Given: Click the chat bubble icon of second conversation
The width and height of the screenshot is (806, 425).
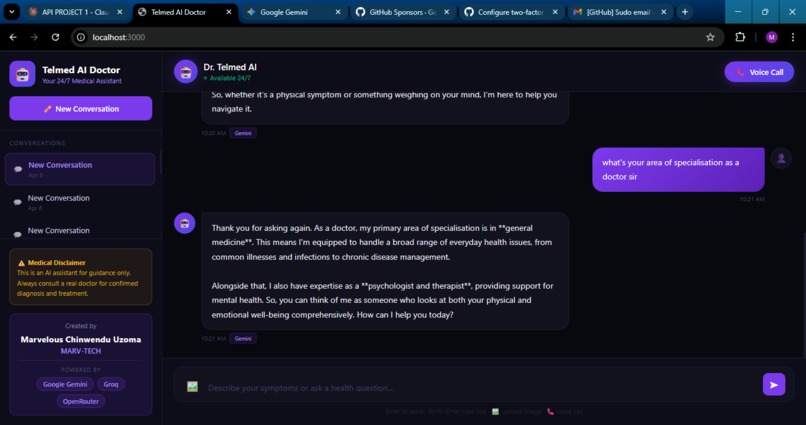Looking at the screenshot, I should (x=17, y=202).
